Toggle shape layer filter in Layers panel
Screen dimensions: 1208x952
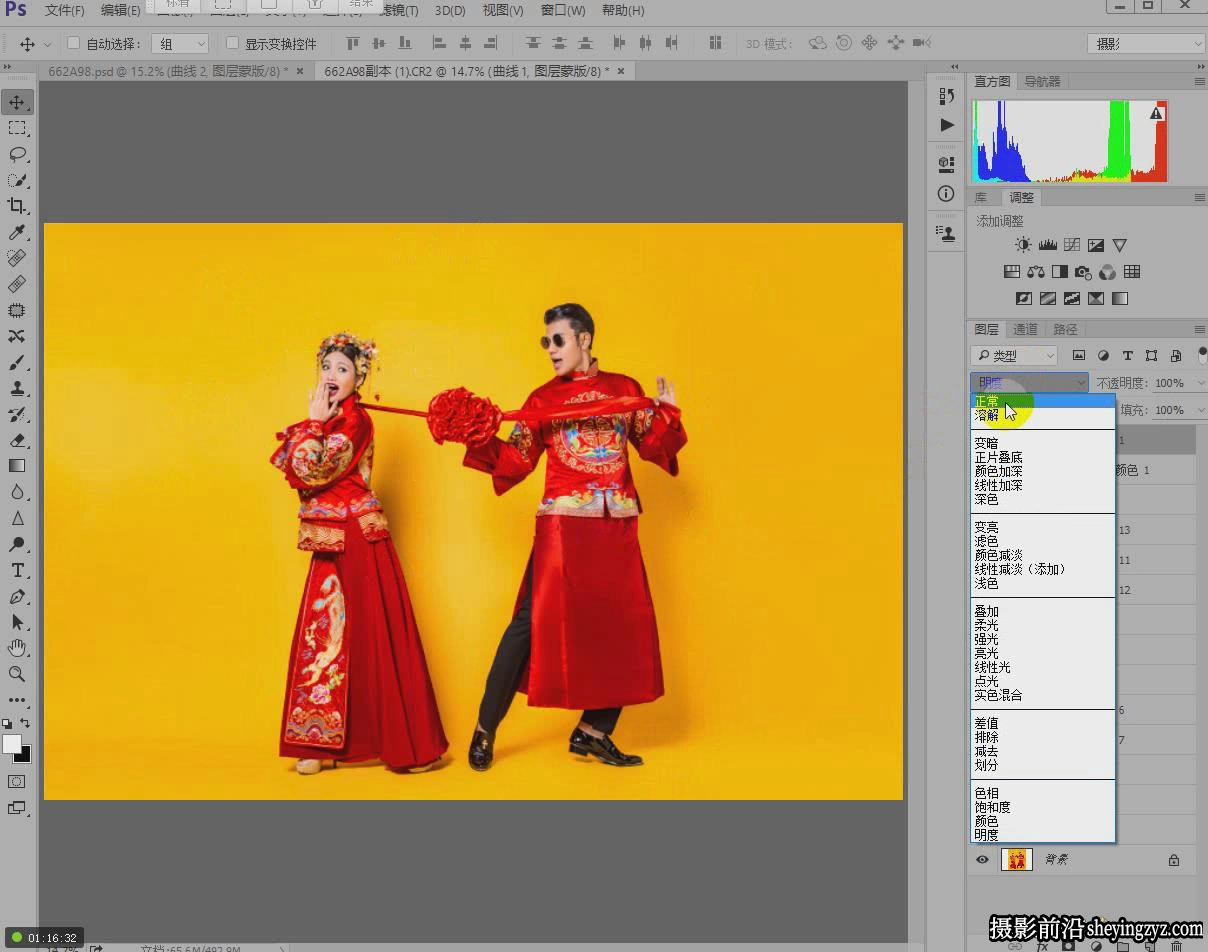[1151, 355]
